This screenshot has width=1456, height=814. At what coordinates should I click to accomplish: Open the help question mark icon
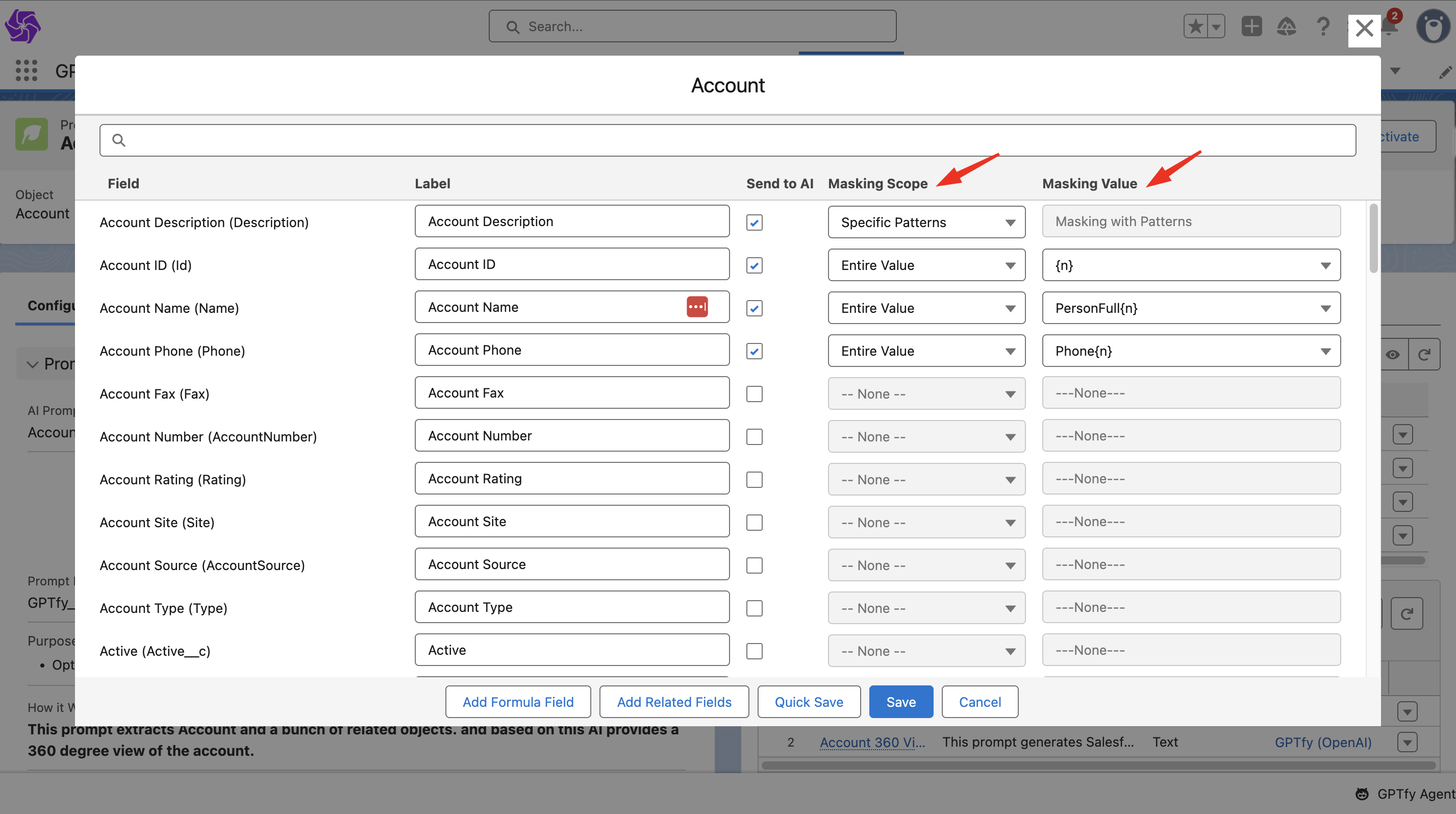click(x=1323, y=26)
